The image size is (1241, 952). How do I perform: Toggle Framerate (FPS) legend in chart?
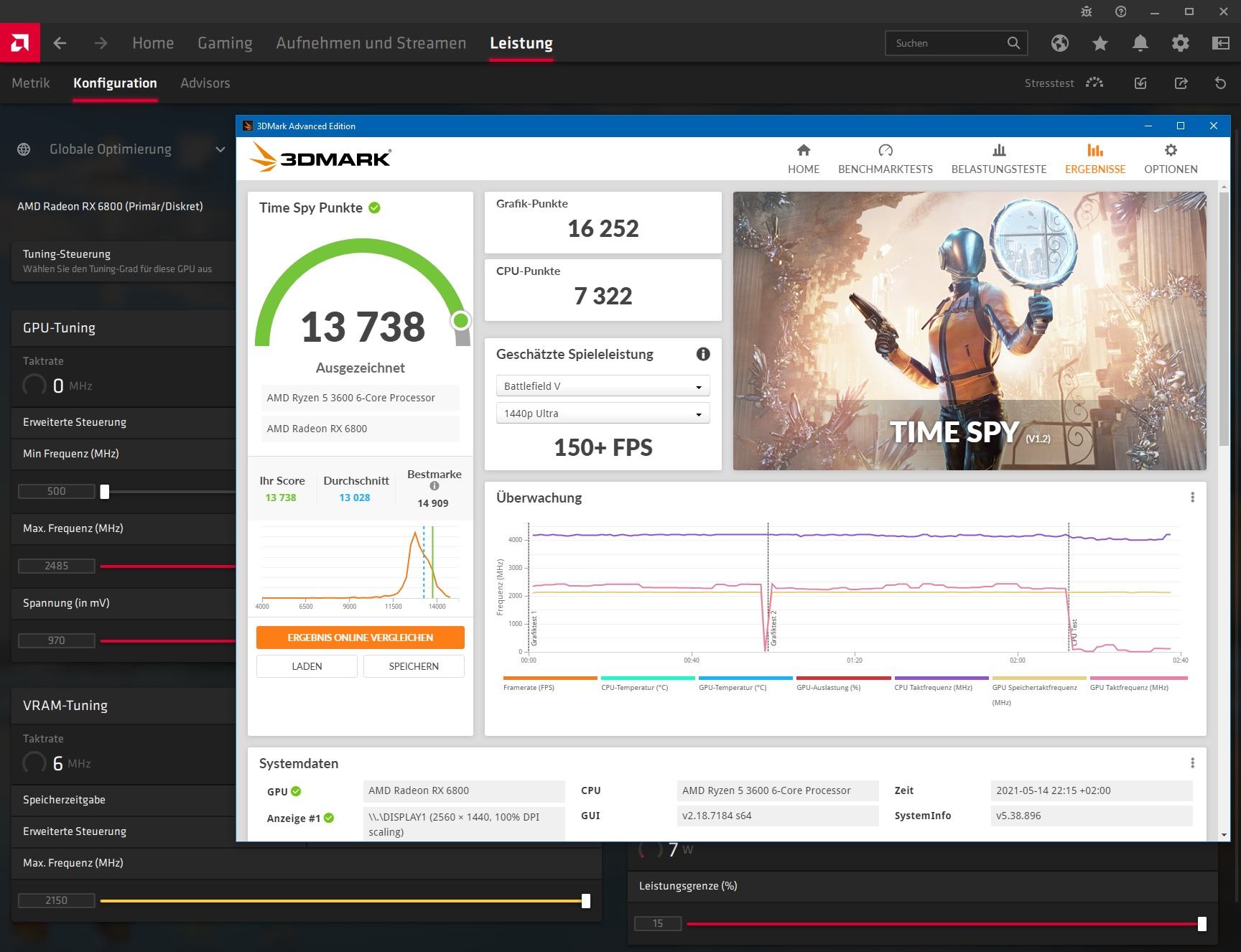pyautogui.click(x=550, y=683)
